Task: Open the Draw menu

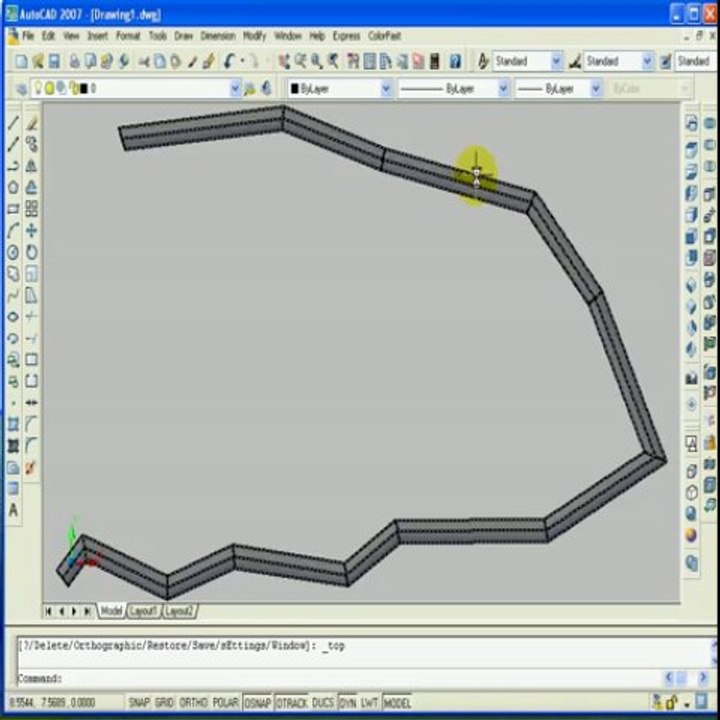Action: (183, 36)
